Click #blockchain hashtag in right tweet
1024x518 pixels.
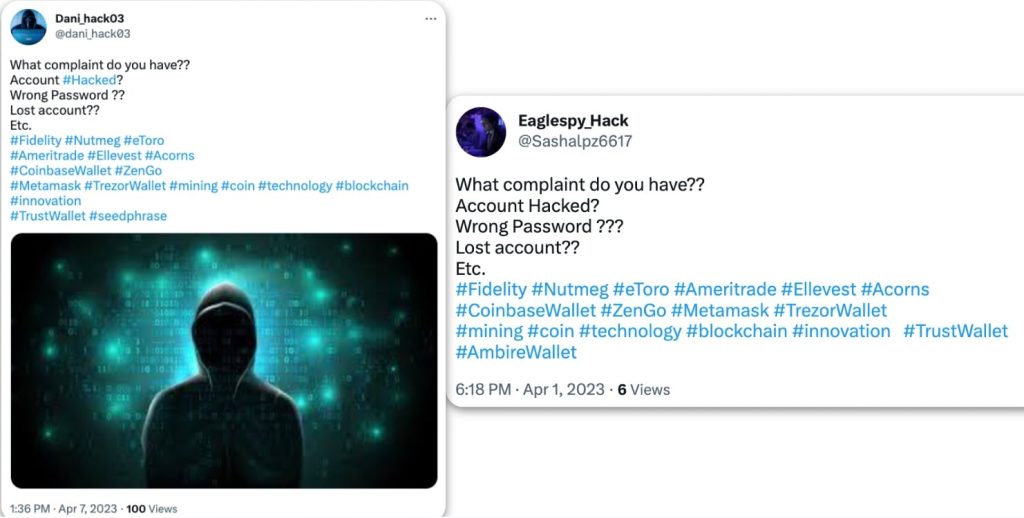pos(736,331)
